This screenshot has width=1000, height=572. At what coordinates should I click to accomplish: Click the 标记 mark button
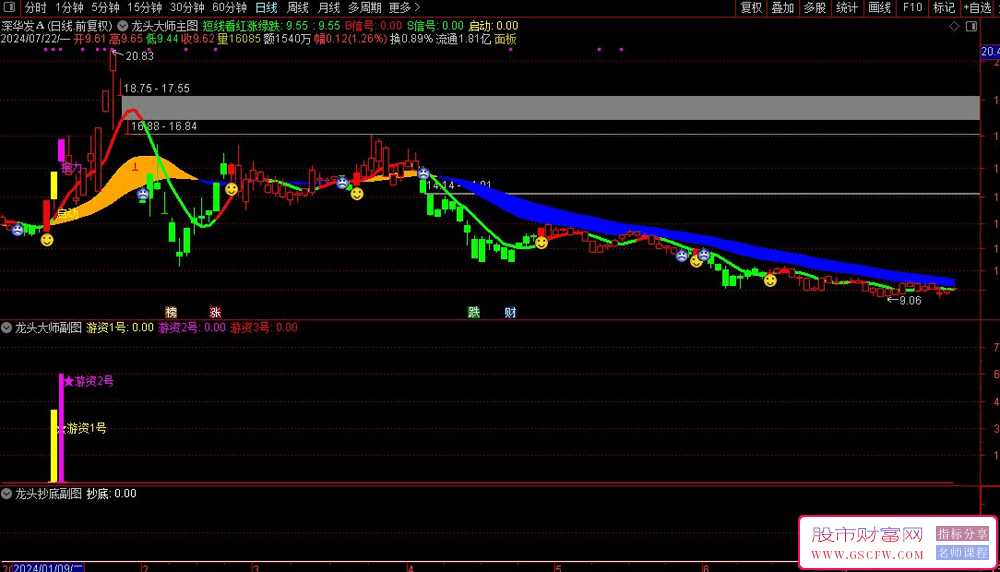click(x=944, y=8)
